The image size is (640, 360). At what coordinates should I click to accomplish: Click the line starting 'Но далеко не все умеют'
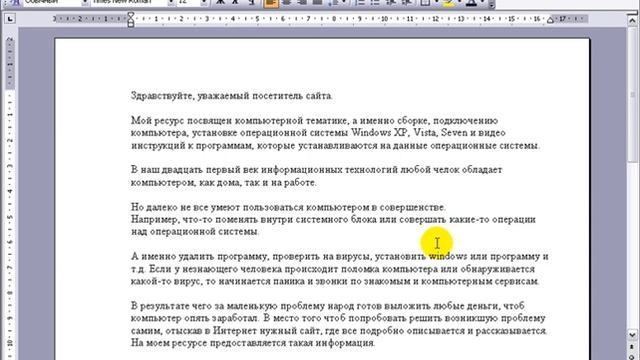pyautogui.click(x=288, y=207)
